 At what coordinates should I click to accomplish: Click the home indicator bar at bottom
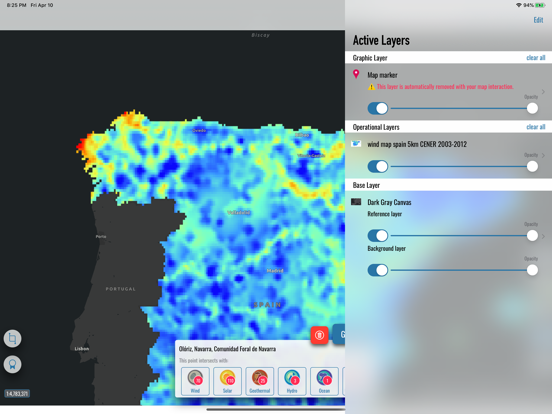point(276,410)
